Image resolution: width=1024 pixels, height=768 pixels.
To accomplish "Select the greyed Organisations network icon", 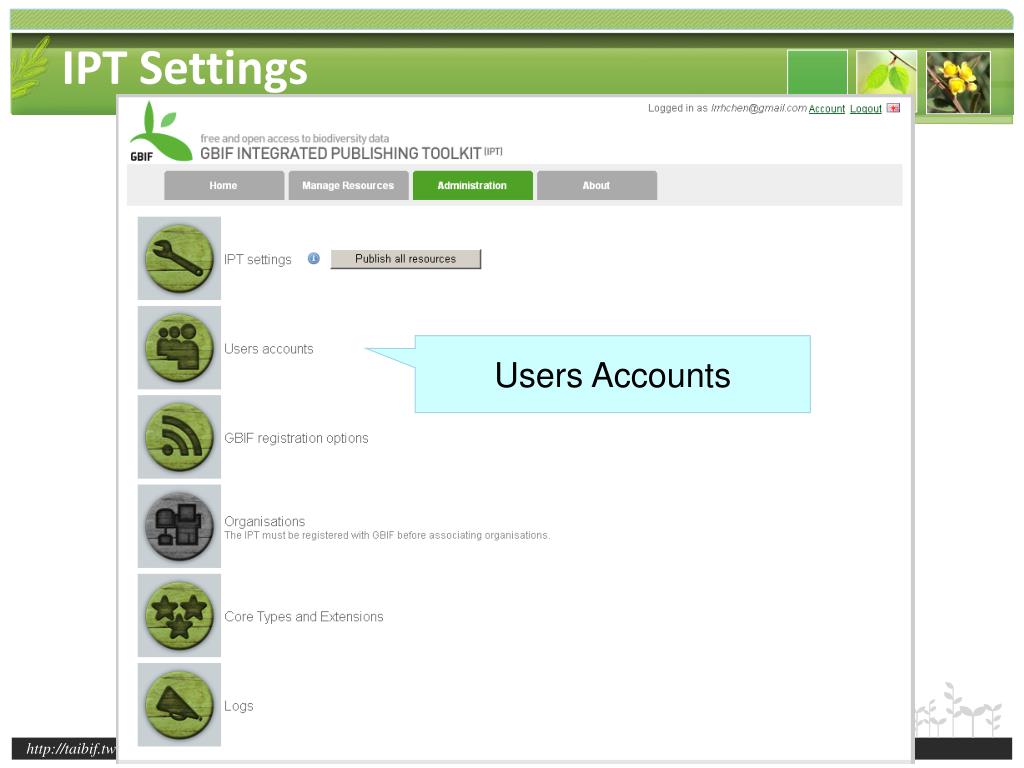I will 179,526.
